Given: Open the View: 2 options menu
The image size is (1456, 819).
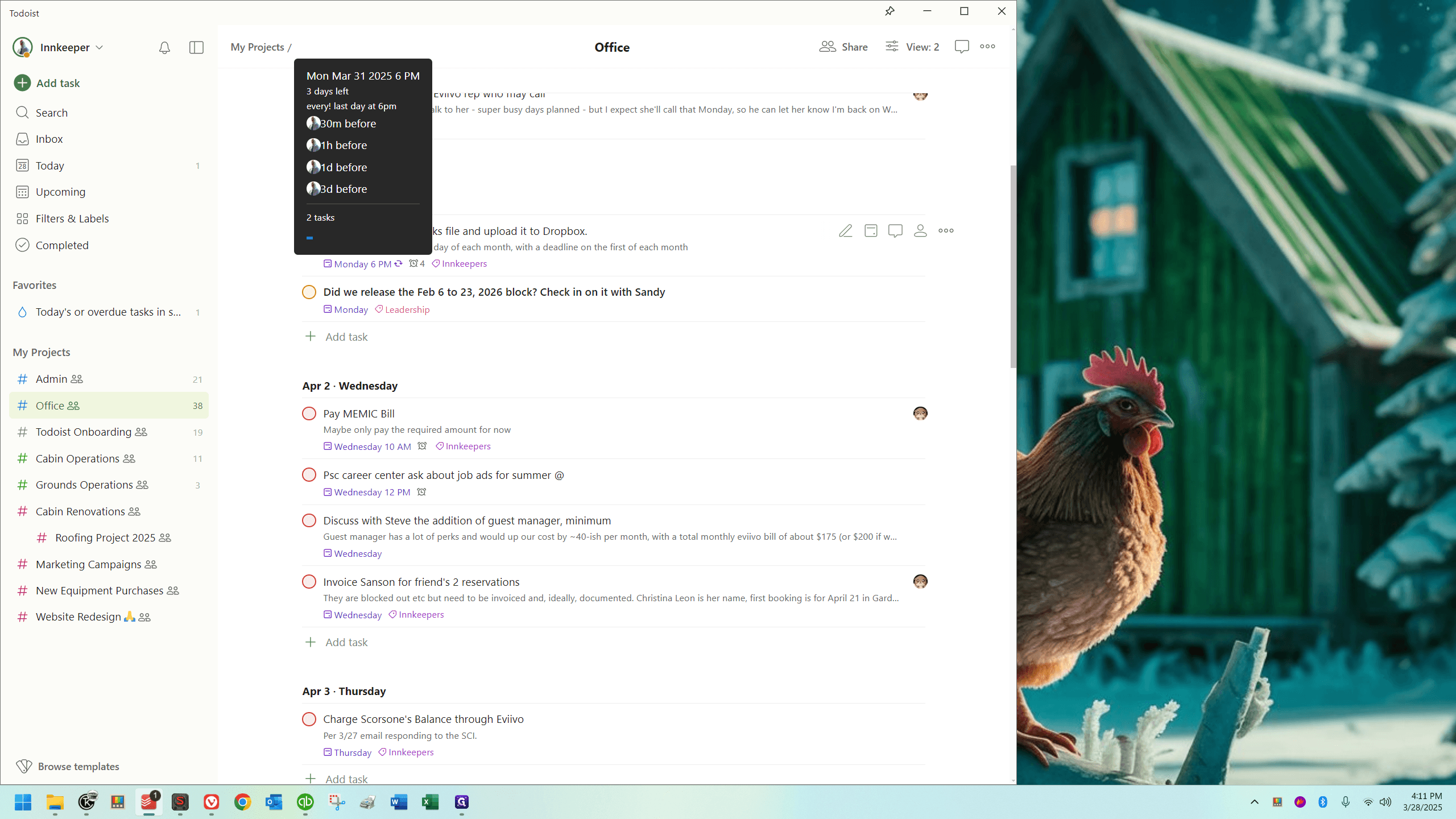Looking at the screenshot, I should click(x=912, y=47).
